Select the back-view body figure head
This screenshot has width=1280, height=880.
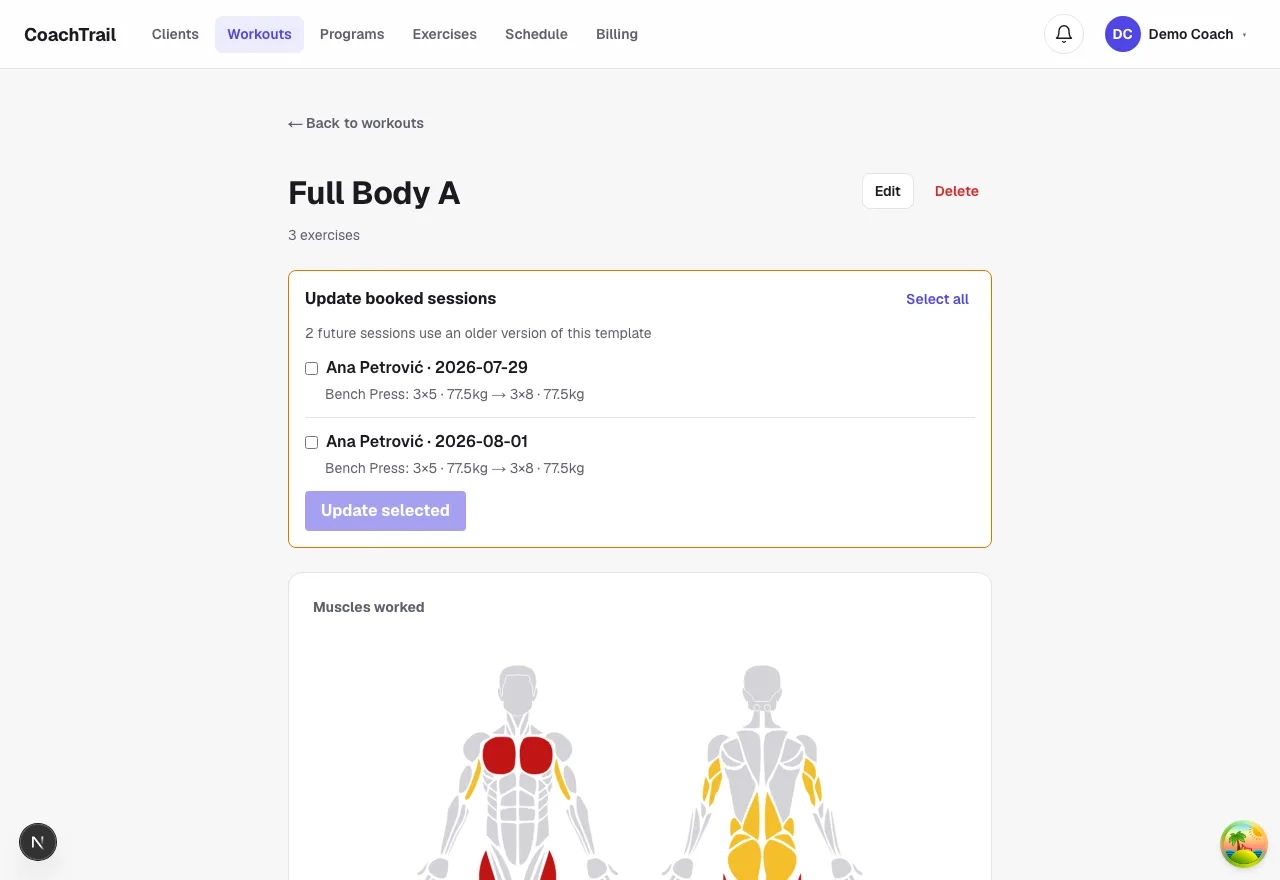coord(762,686)
